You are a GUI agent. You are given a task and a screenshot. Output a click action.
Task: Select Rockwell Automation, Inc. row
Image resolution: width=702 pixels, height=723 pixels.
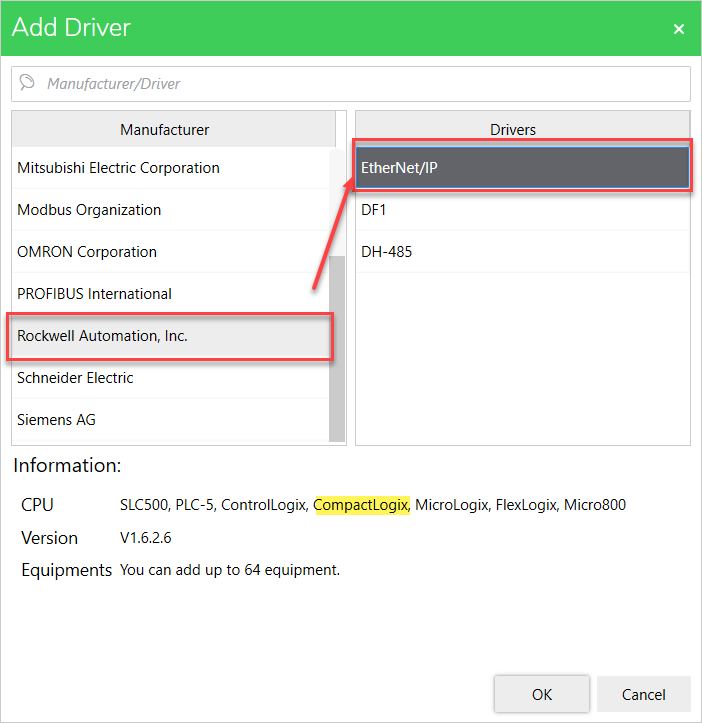tap(171, 336)
